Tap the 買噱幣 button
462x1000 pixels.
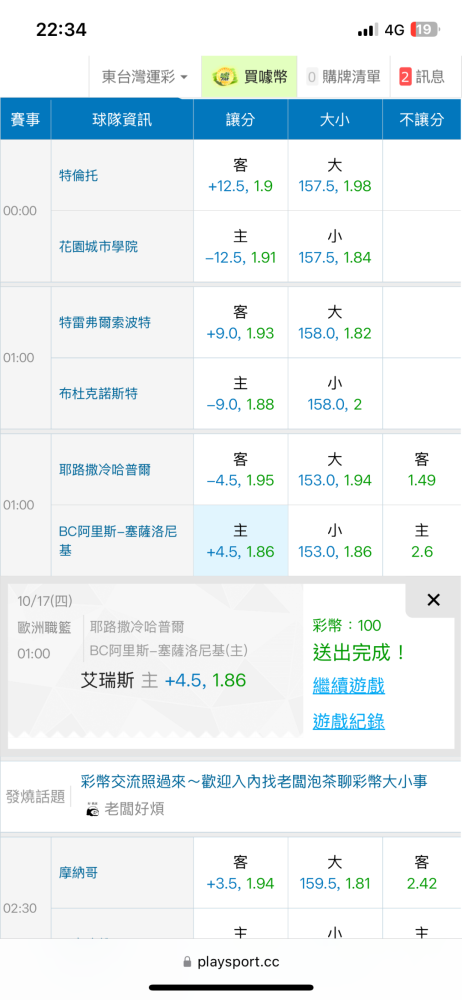pos(250,77)
